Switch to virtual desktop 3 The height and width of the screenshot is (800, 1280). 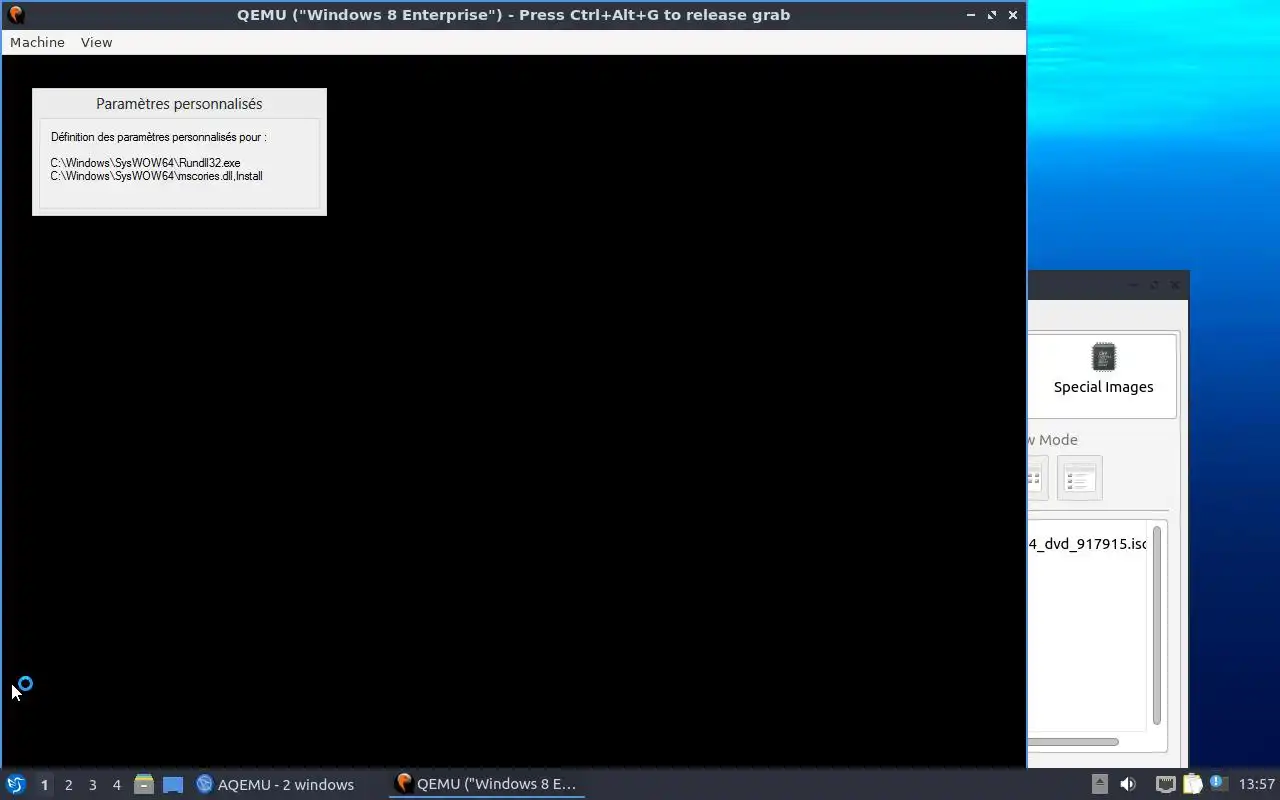(92, 785)
